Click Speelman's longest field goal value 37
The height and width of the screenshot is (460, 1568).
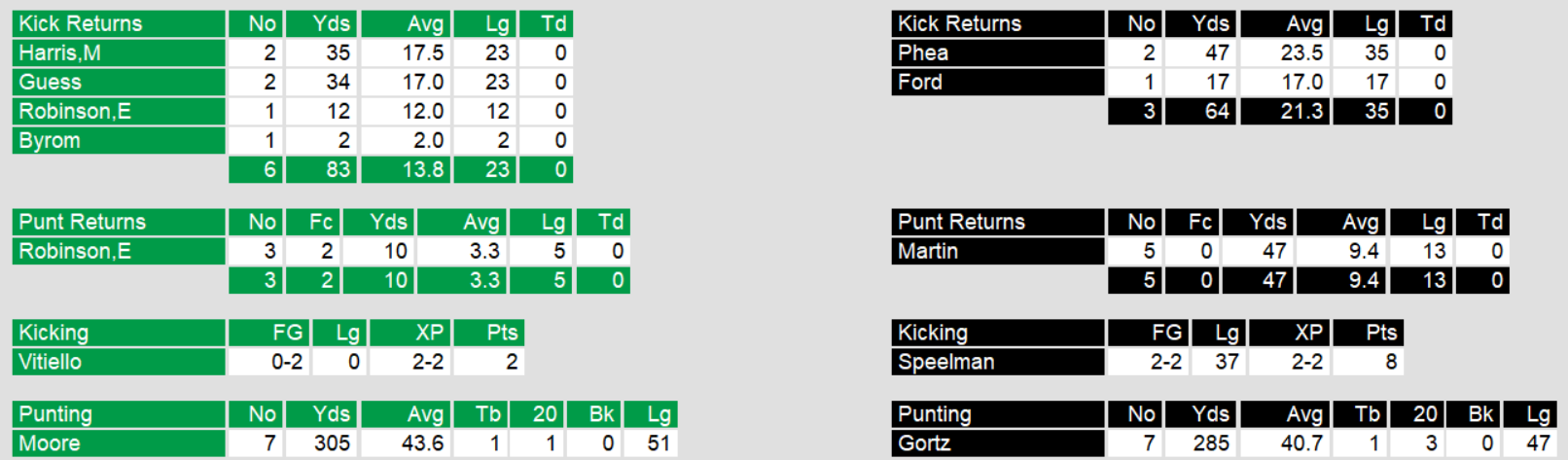click(1220, 362)
